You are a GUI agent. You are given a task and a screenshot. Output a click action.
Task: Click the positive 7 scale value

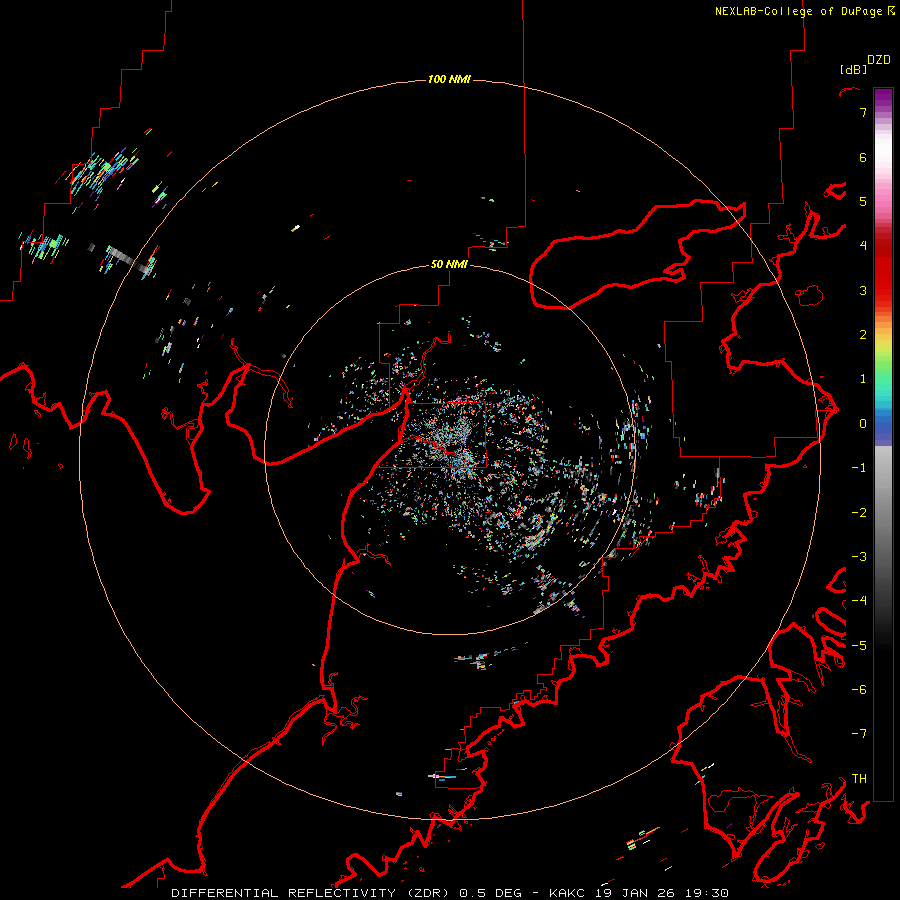863,112
